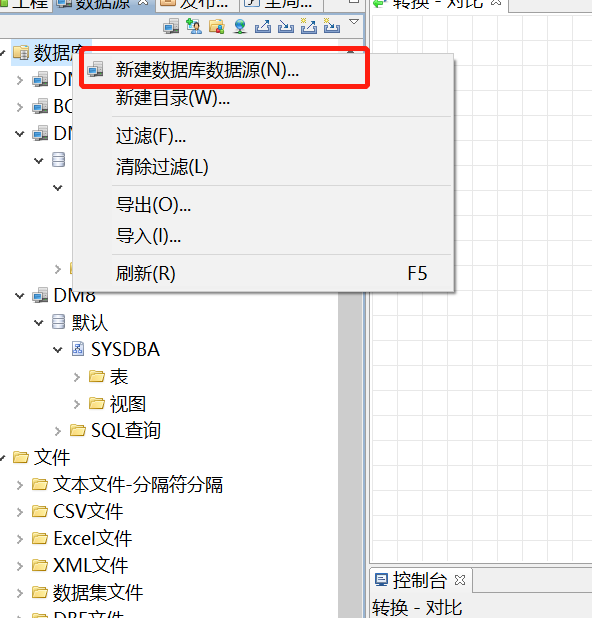Click the DM8 datasource icon
The height and width of the screenshot is (618, 592).
(40, 295)
